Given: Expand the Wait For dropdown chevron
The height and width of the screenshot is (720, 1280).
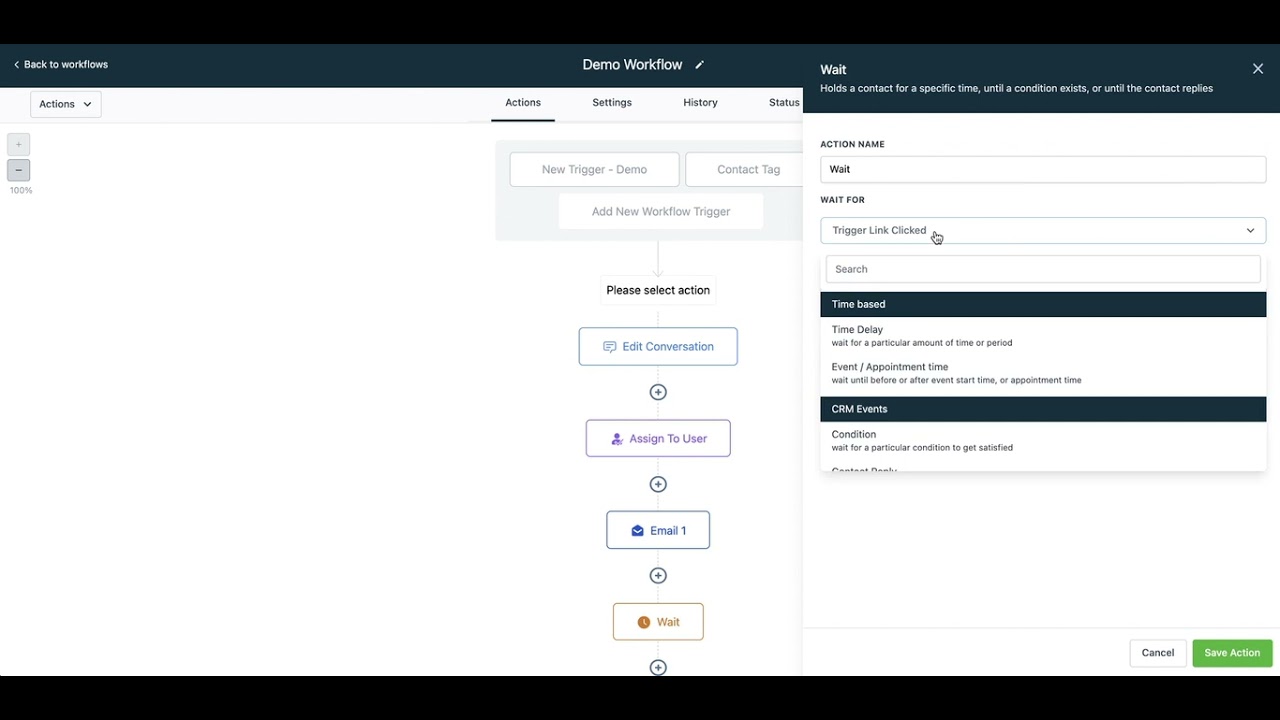Looking at the screenshot, I should (x=1250, y=230).
